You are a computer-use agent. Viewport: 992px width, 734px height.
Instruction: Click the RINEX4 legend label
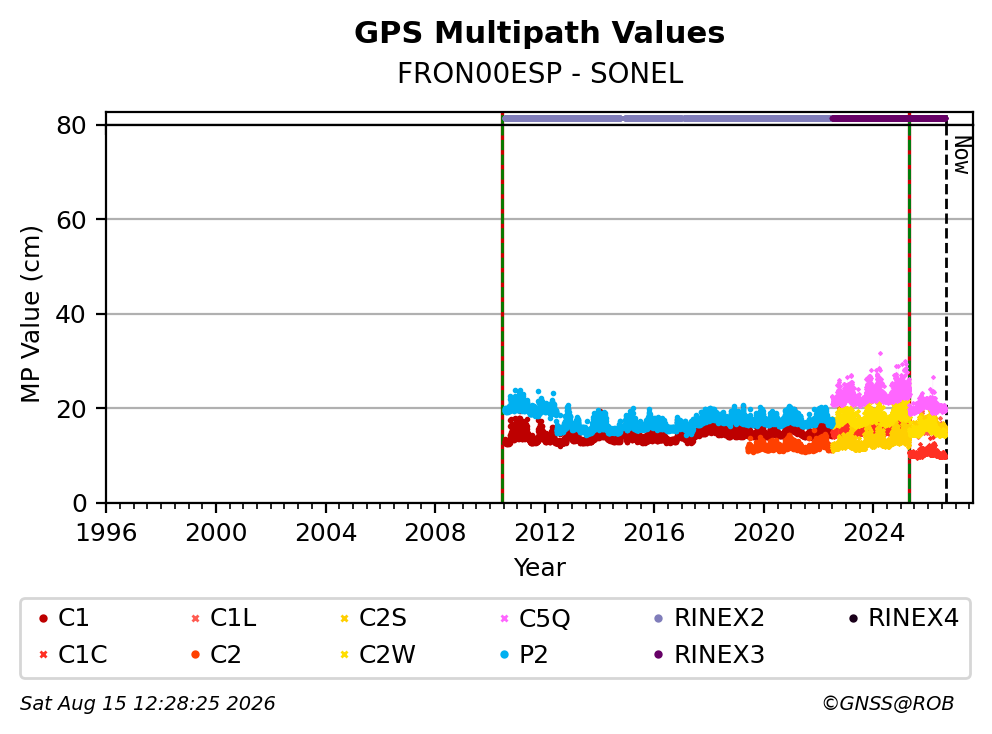pos(914,618)
